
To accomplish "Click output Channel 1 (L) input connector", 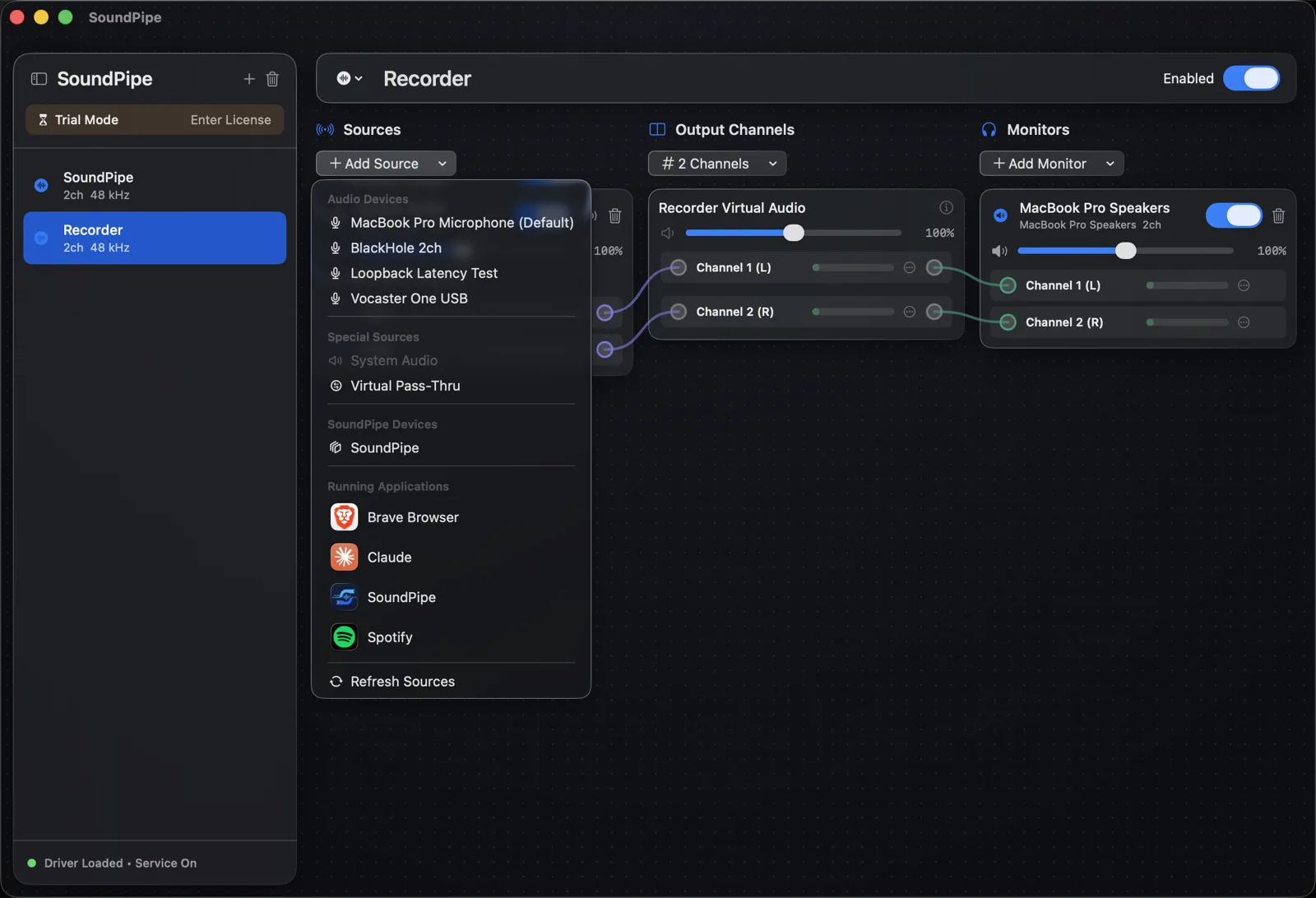I will pos(679,267).
